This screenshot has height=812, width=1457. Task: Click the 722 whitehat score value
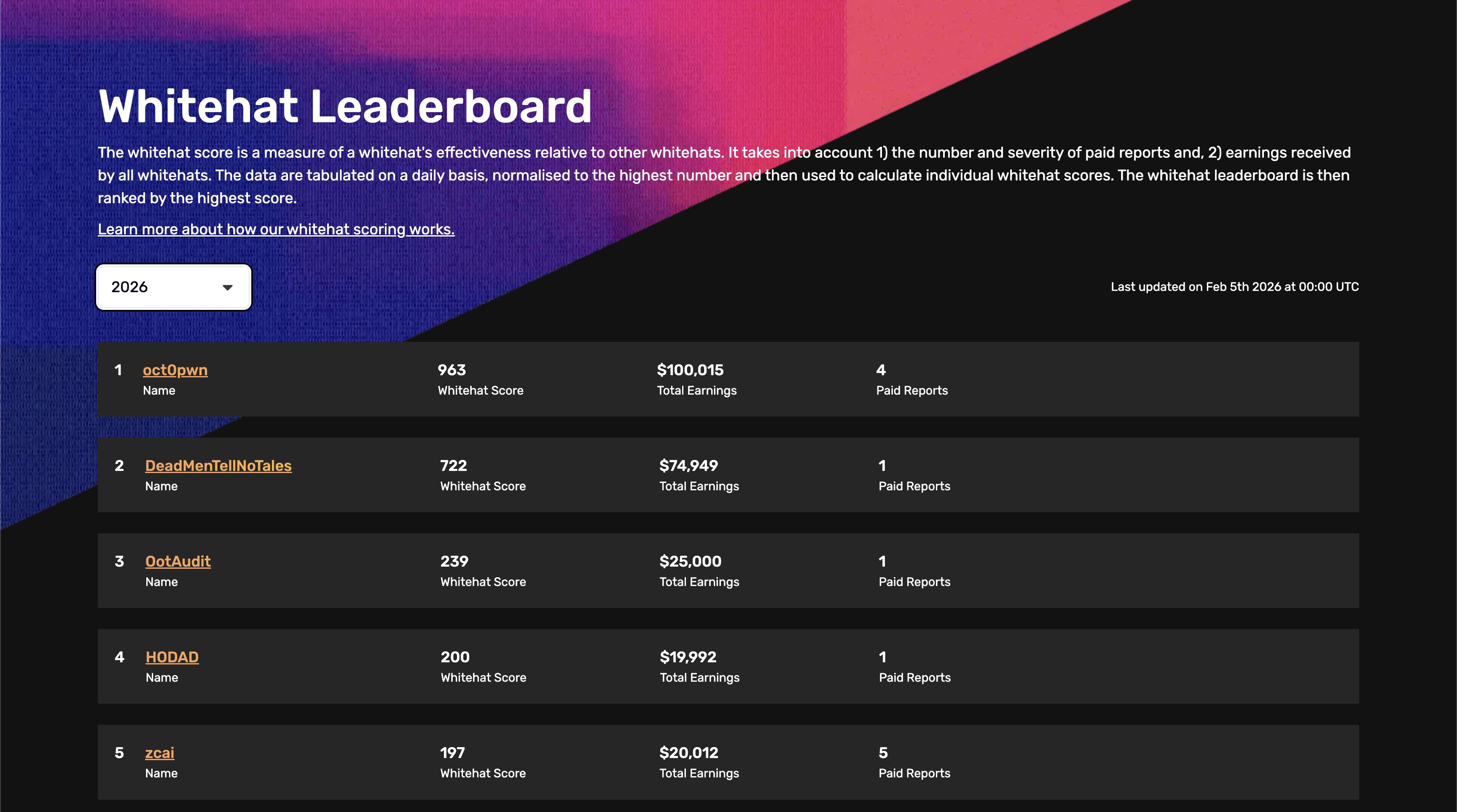[x=453, y=465]
